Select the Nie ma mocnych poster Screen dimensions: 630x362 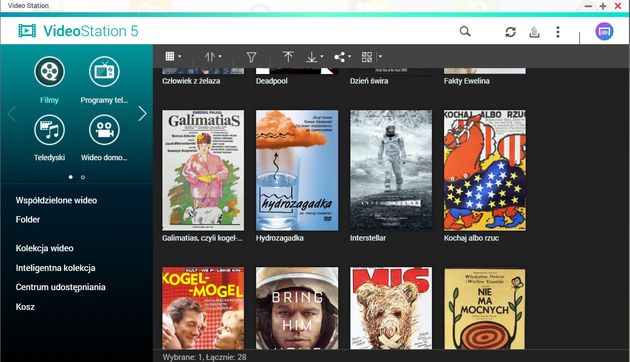tap(485, 309)
